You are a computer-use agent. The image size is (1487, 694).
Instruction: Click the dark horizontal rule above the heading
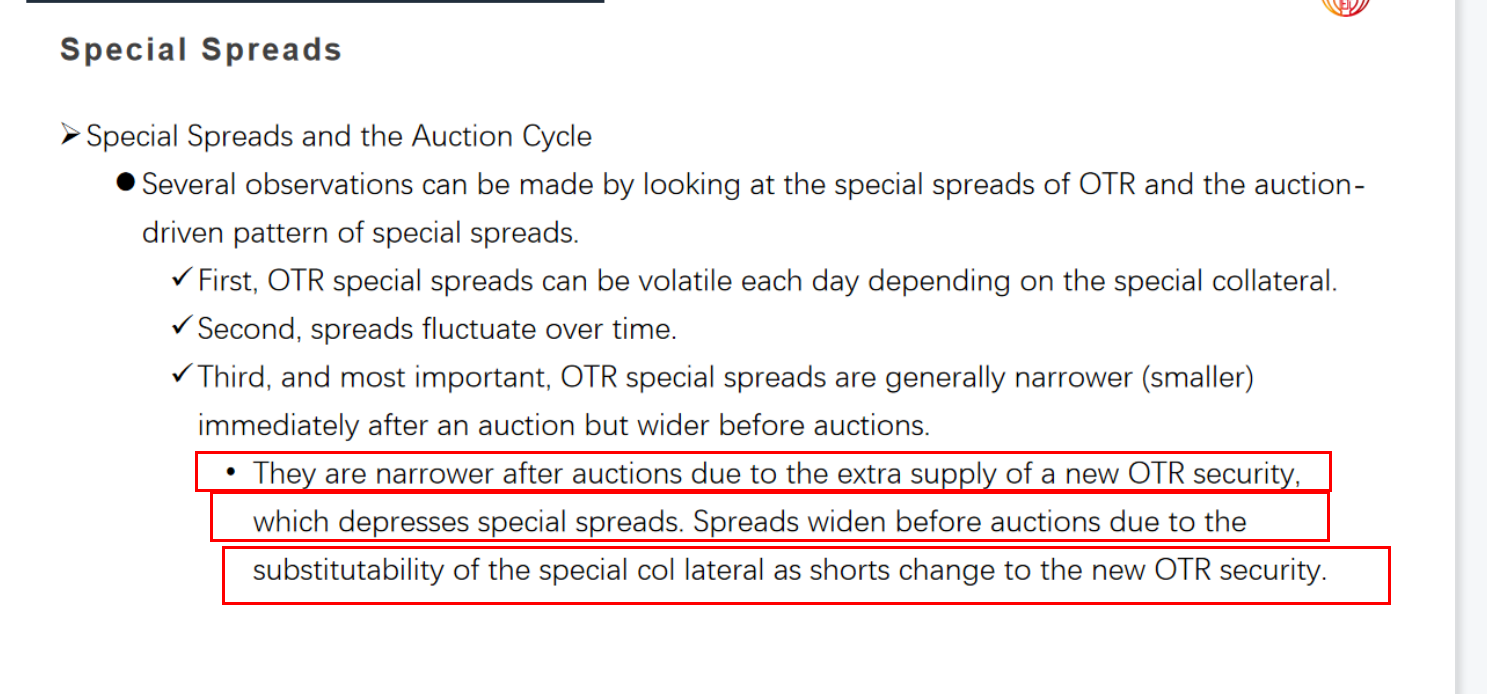point(315,2)
